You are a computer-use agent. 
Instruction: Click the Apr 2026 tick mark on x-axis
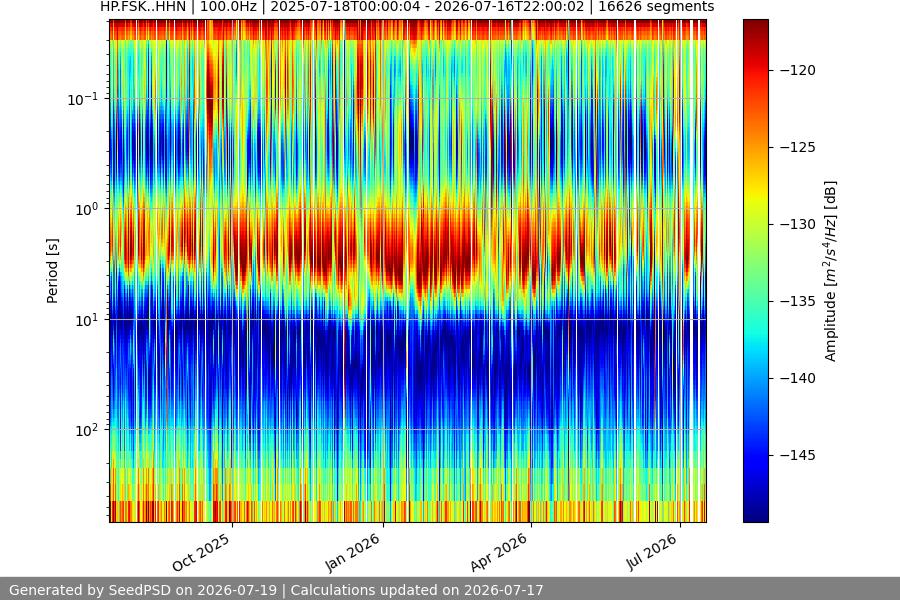coord(531,524)
